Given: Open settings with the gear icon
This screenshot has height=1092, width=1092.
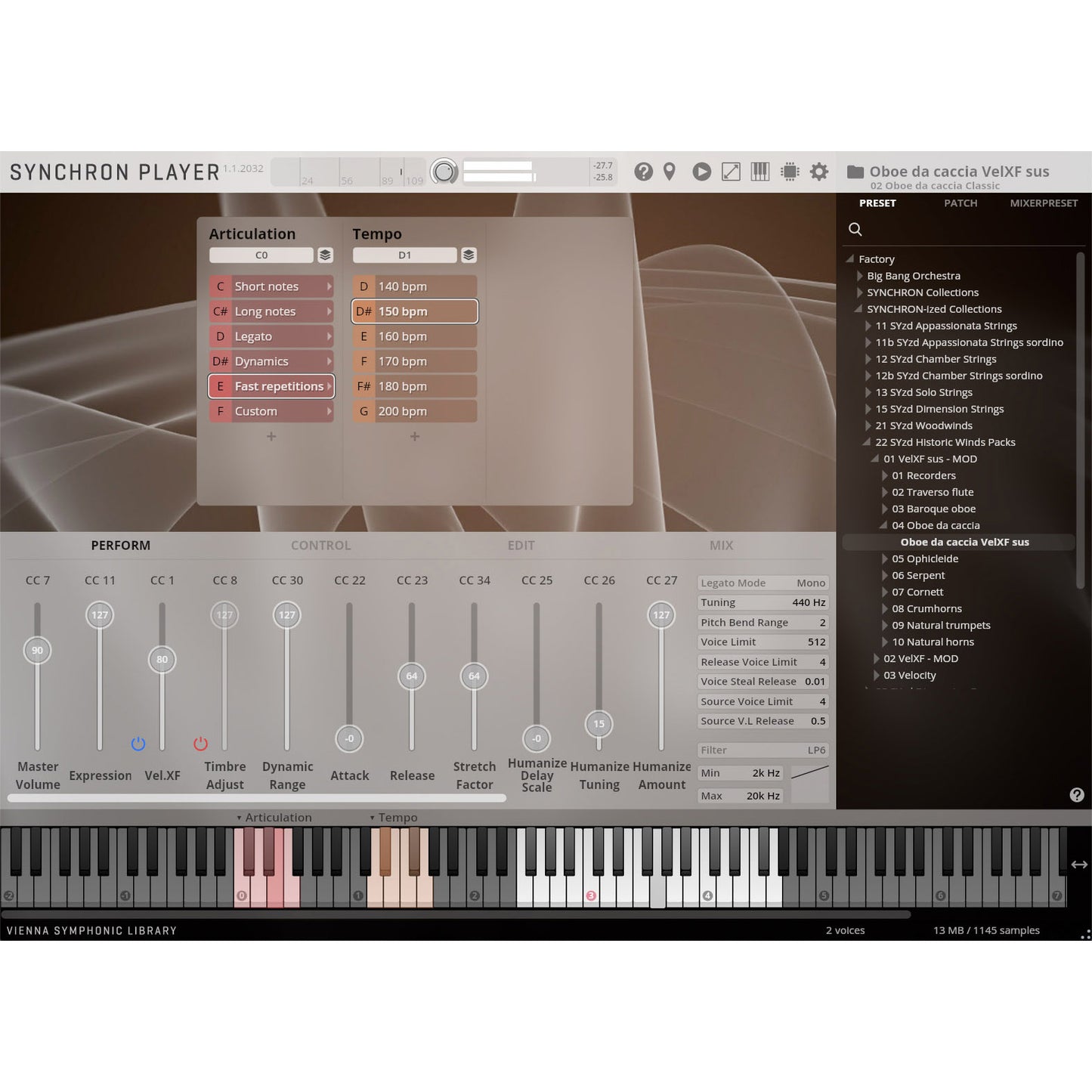Looking at the screenshot, I should coord(819,172).
